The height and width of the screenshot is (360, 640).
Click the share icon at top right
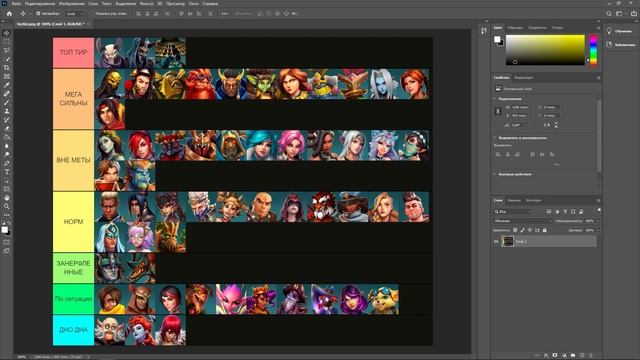pos(633,13)
